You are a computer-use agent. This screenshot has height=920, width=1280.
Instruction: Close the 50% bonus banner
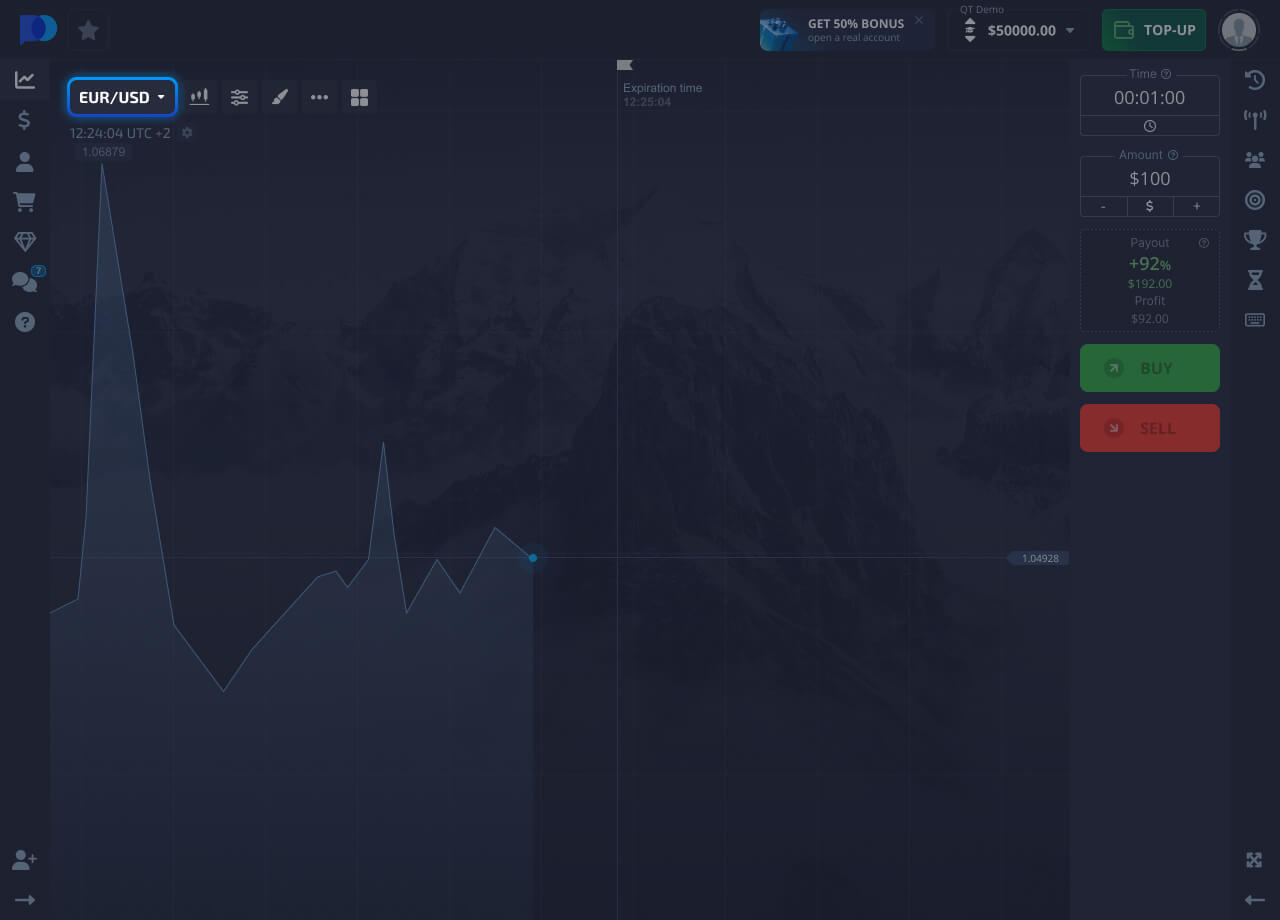point(919,20)
